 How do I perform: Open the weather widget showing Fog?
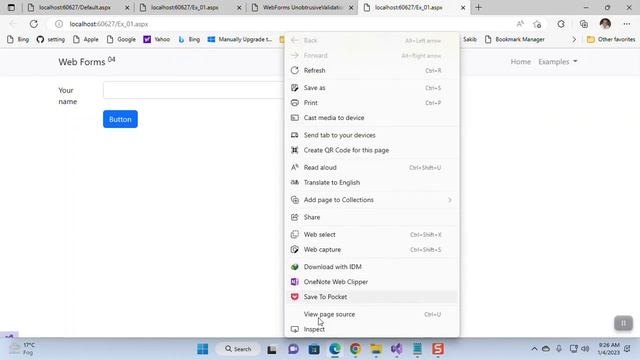click(22, 349)
